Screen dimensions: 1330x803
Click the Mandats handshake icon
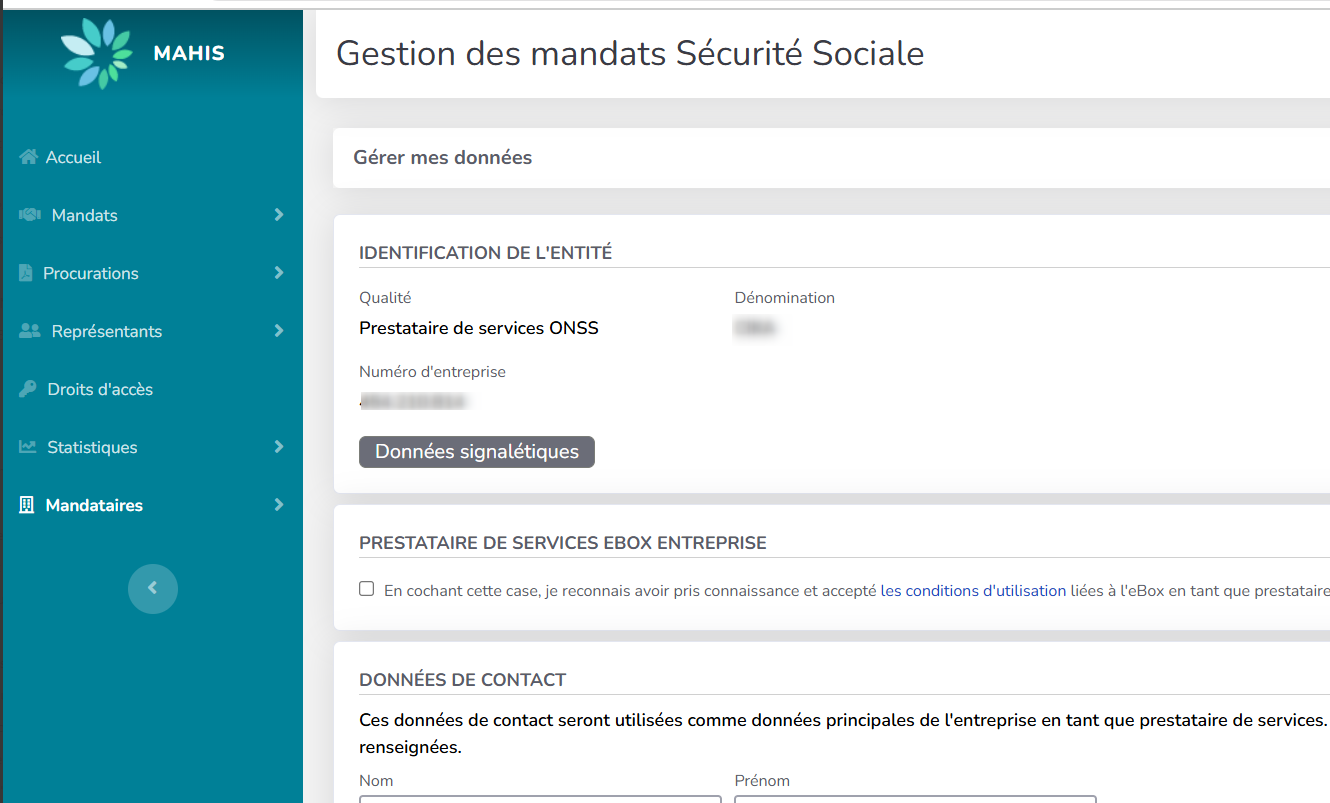pos(30,215)
